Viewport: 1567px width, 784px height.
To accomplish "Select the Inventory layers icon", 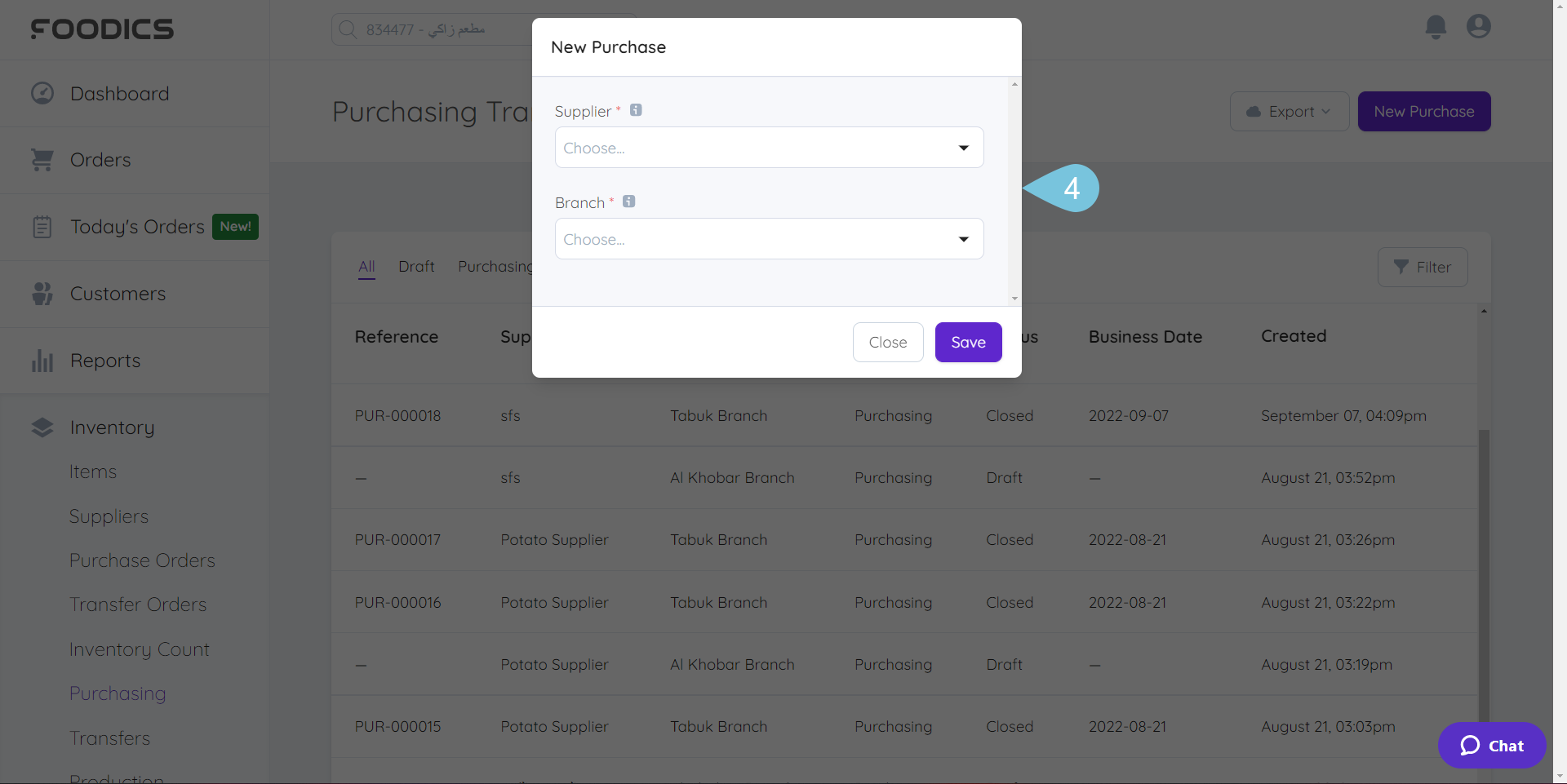I will [42, 427].
